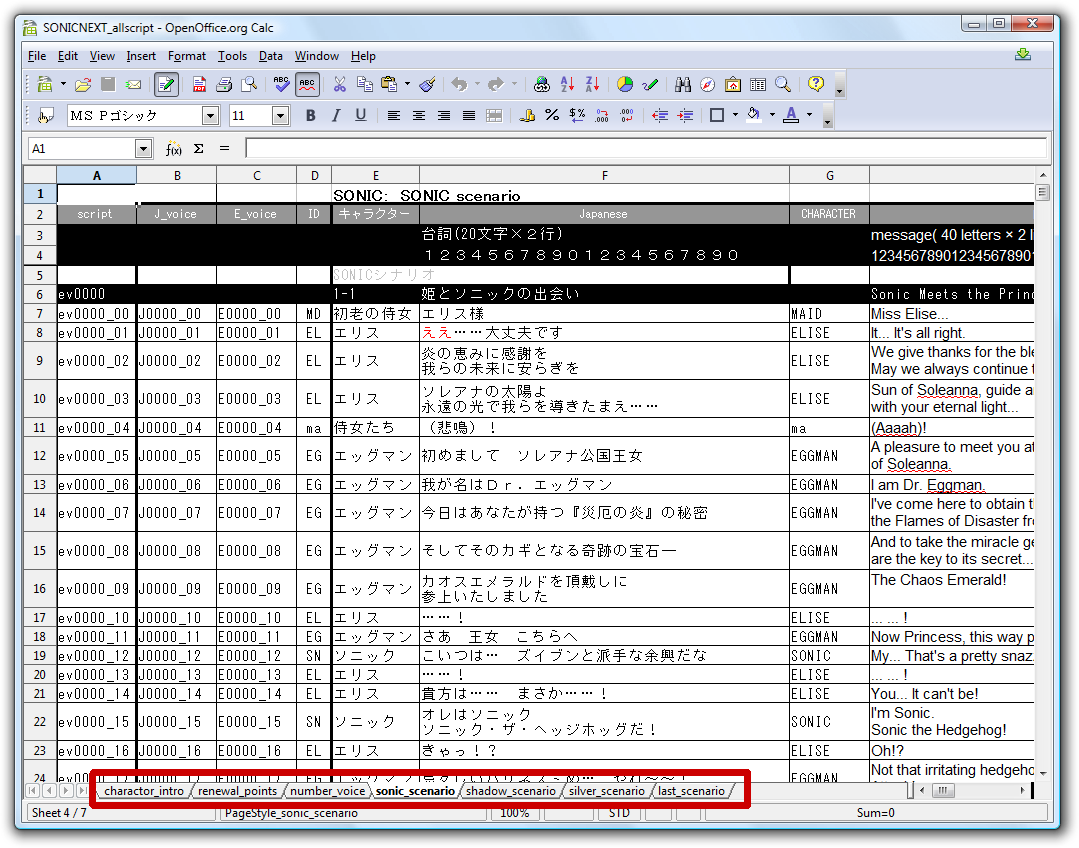Open the Insert Chart tool
The height and width of the screenshot is (848, 1079).
(625, 85)
